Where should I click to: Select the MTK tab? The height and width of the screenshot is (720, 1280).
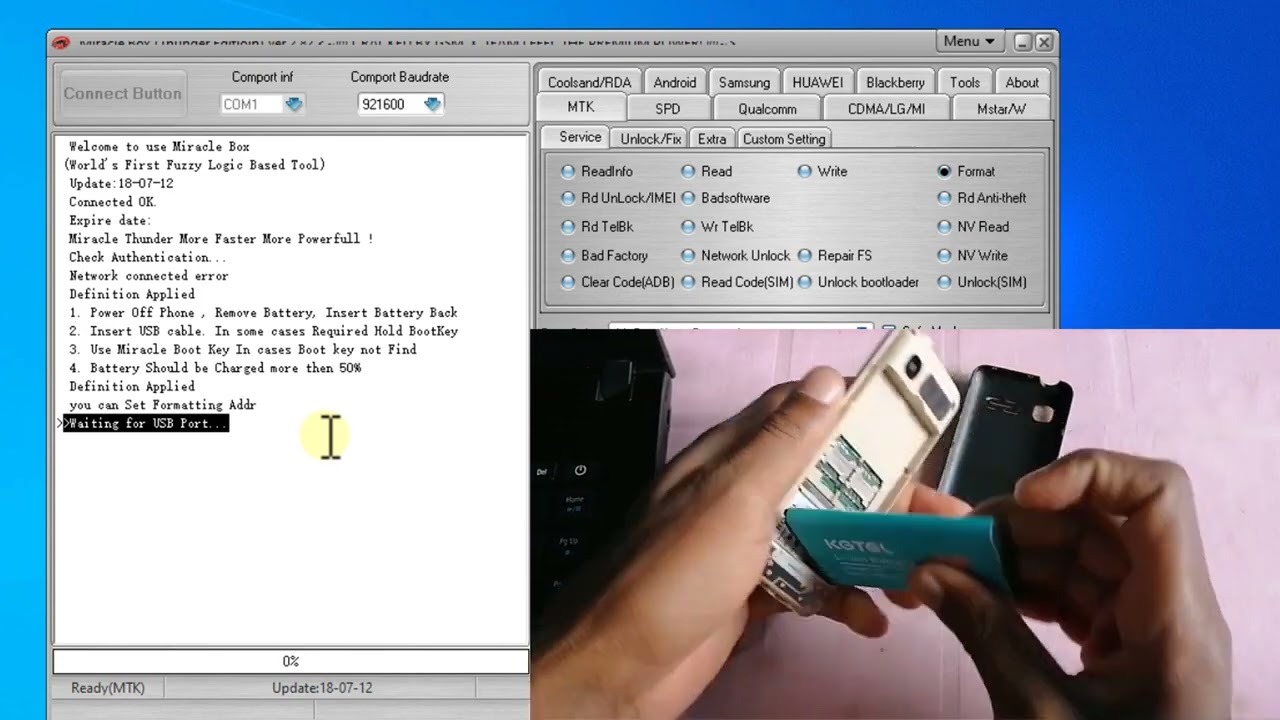click(581, 107)
